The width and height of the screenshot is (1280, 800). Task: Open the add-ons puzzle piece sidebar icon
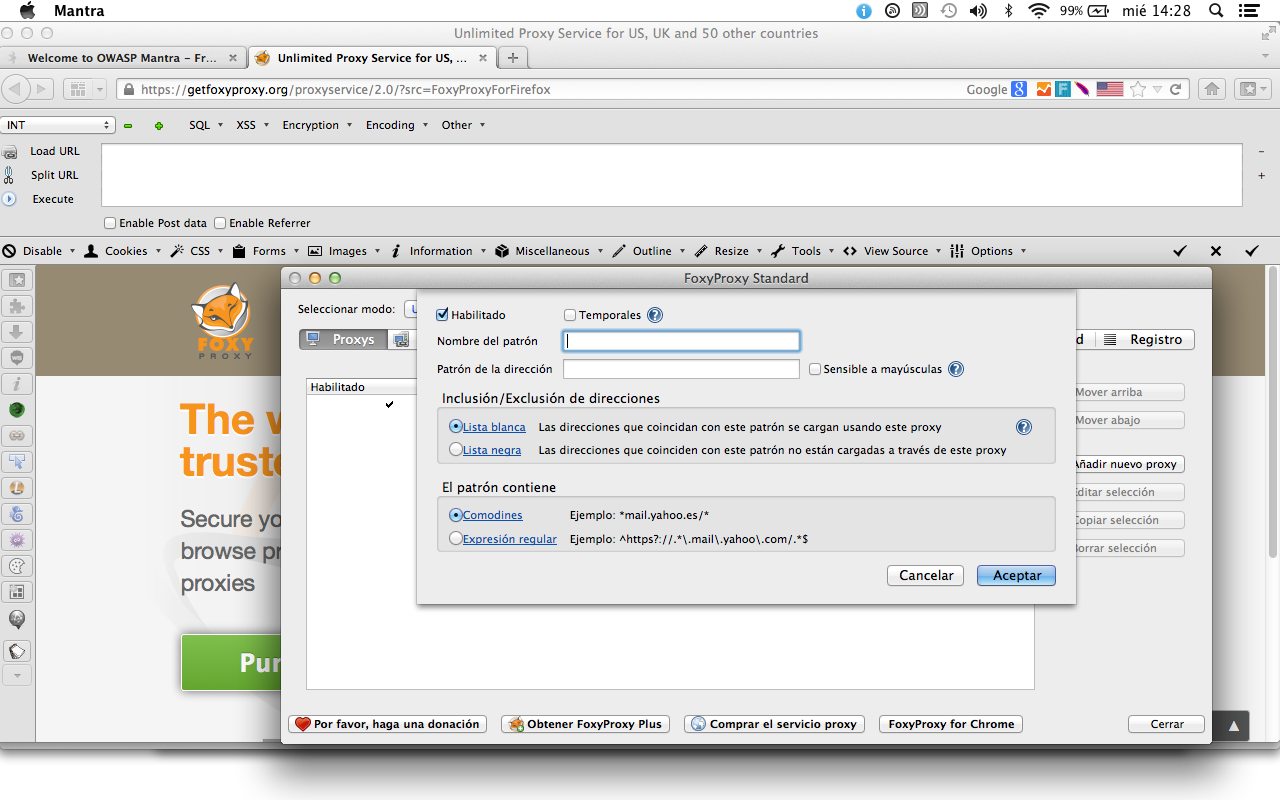(x=17, y=306)
